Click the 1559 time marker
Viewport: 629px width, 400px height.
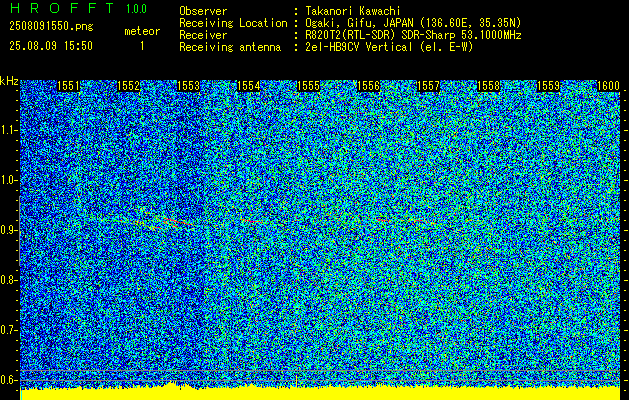click(548, 86)
